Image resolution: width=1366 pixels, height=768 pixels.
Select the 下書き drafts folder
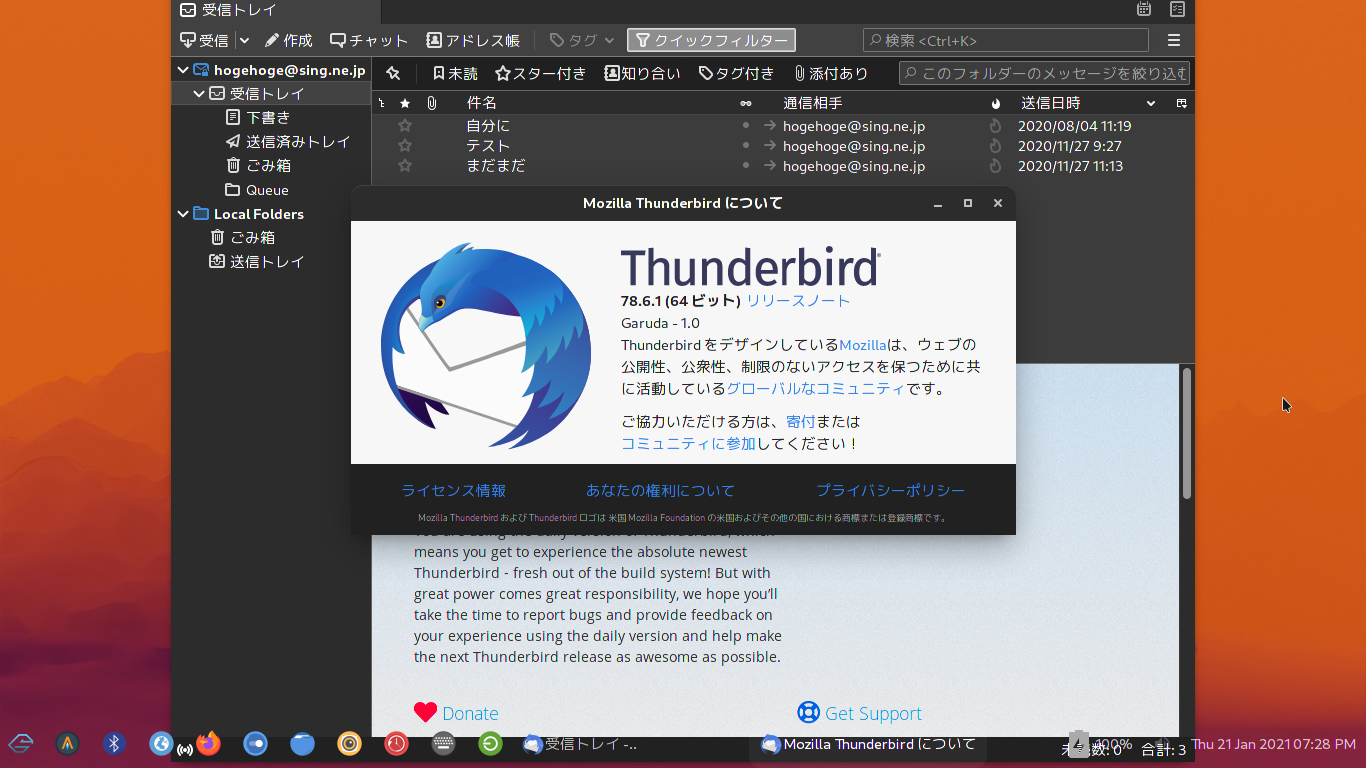click(268, 117)
